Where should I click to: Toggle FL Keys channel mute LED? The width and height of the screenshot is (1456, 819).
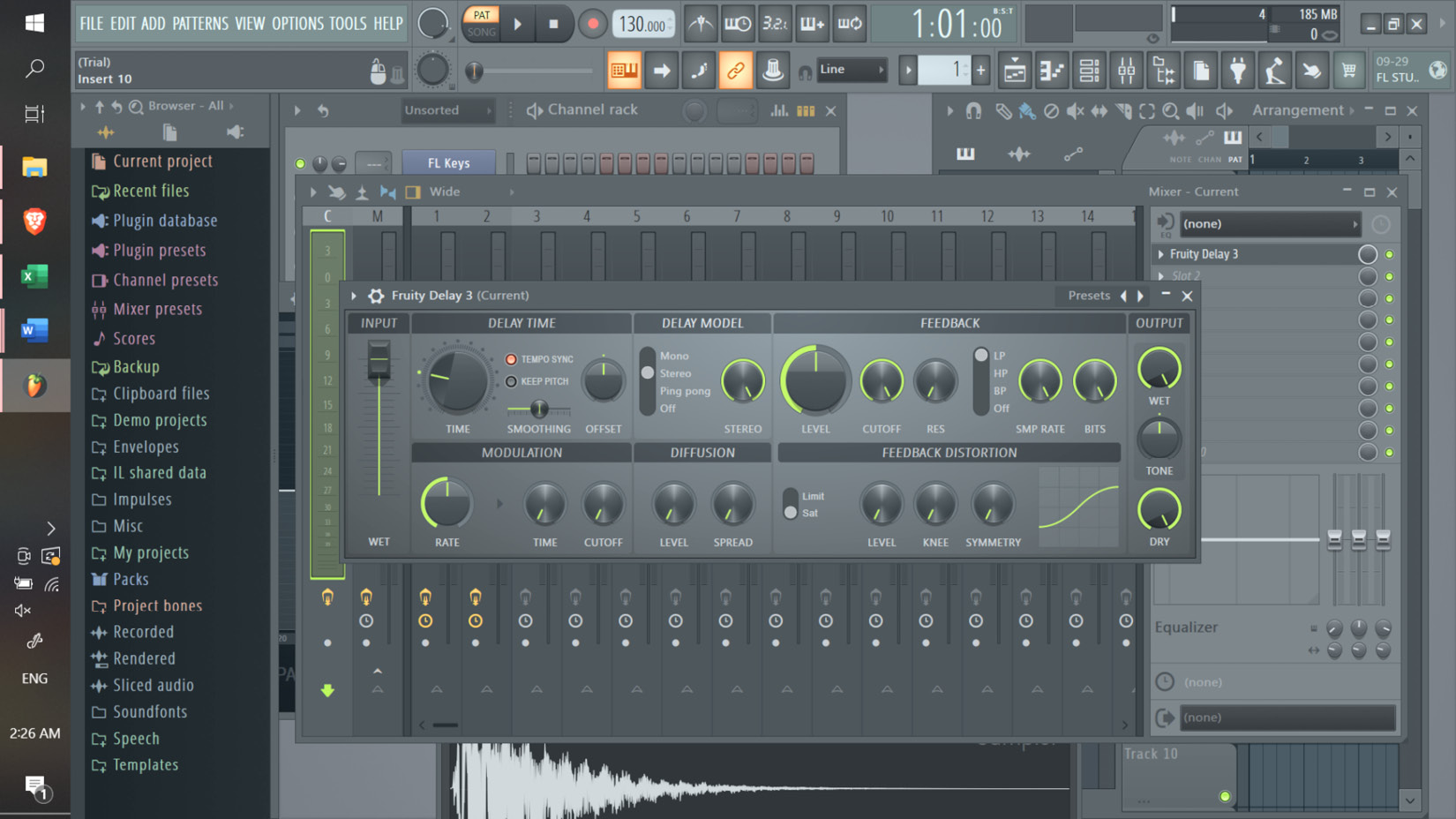pyautogui.click(x=300, y=163)
